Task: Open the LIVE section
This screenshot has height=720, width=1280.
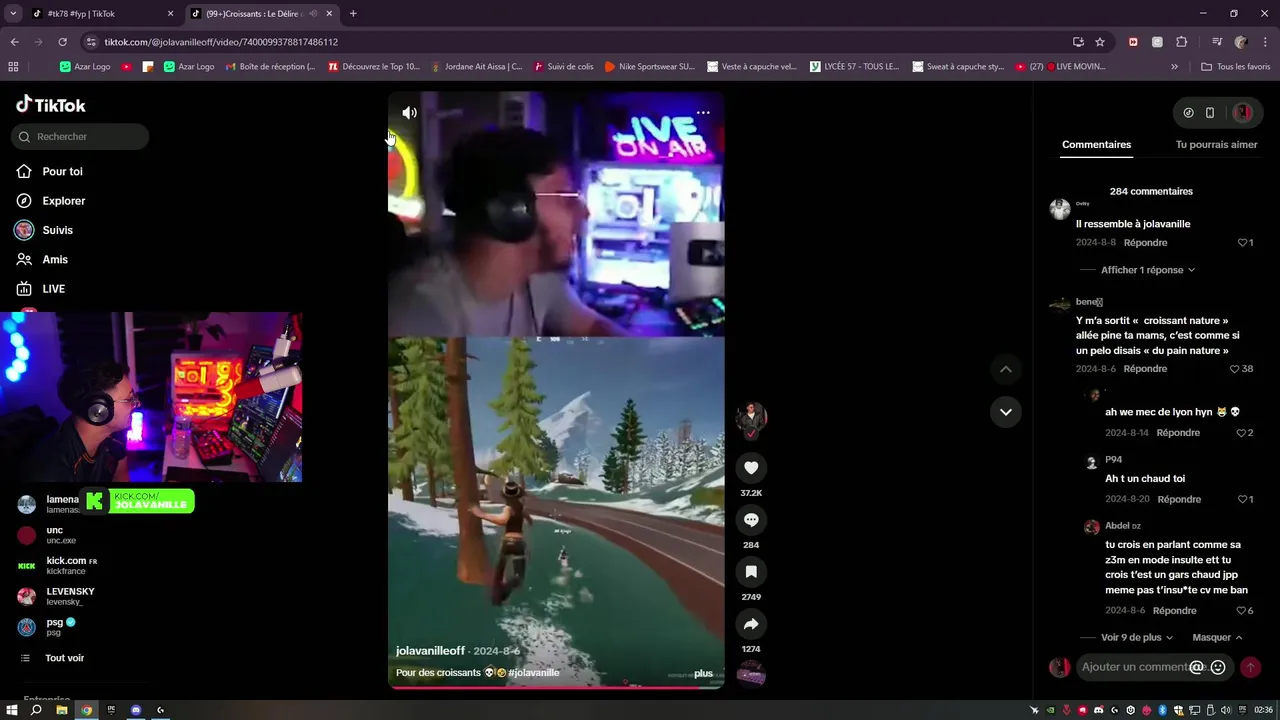Action: (x=53, y=289)
